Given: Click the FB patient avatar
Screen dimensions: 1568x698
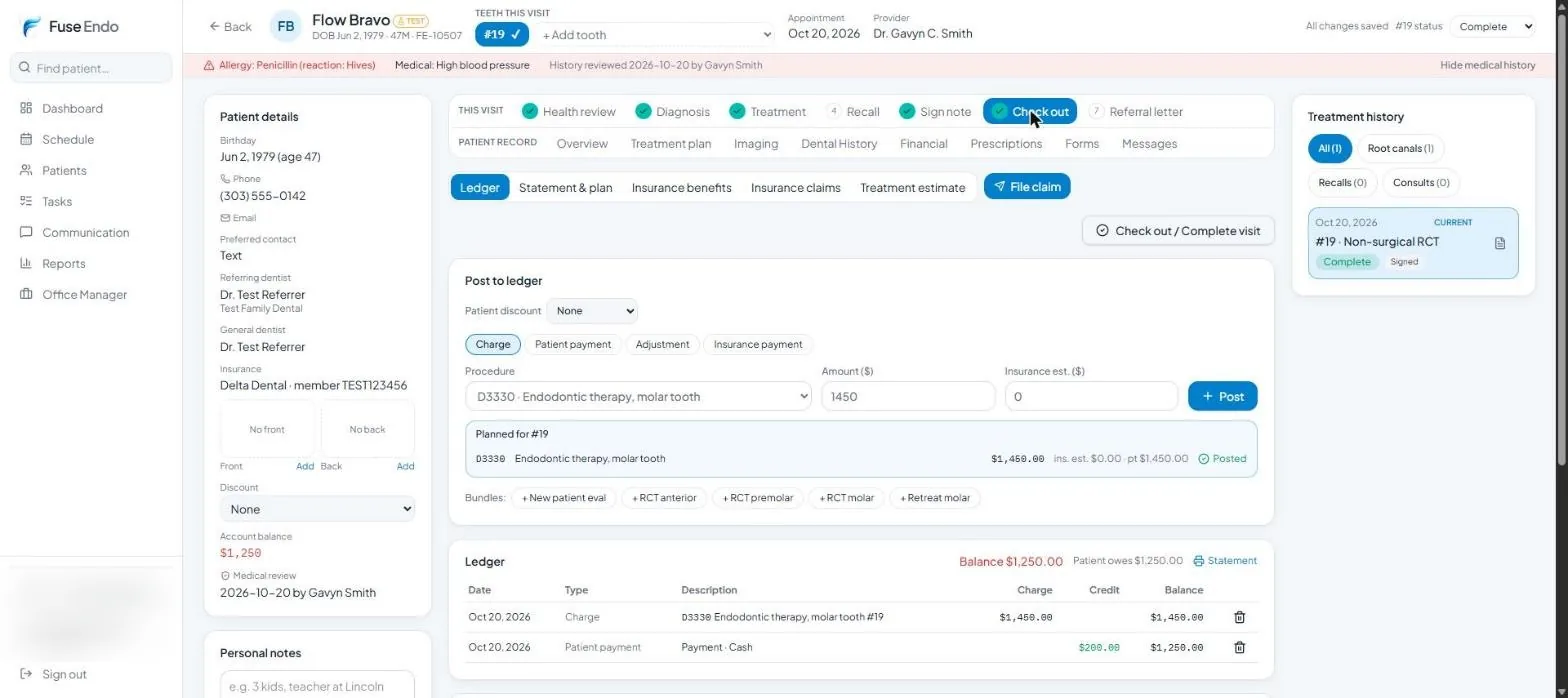Looking at the screenshot, I should point(286,26).
